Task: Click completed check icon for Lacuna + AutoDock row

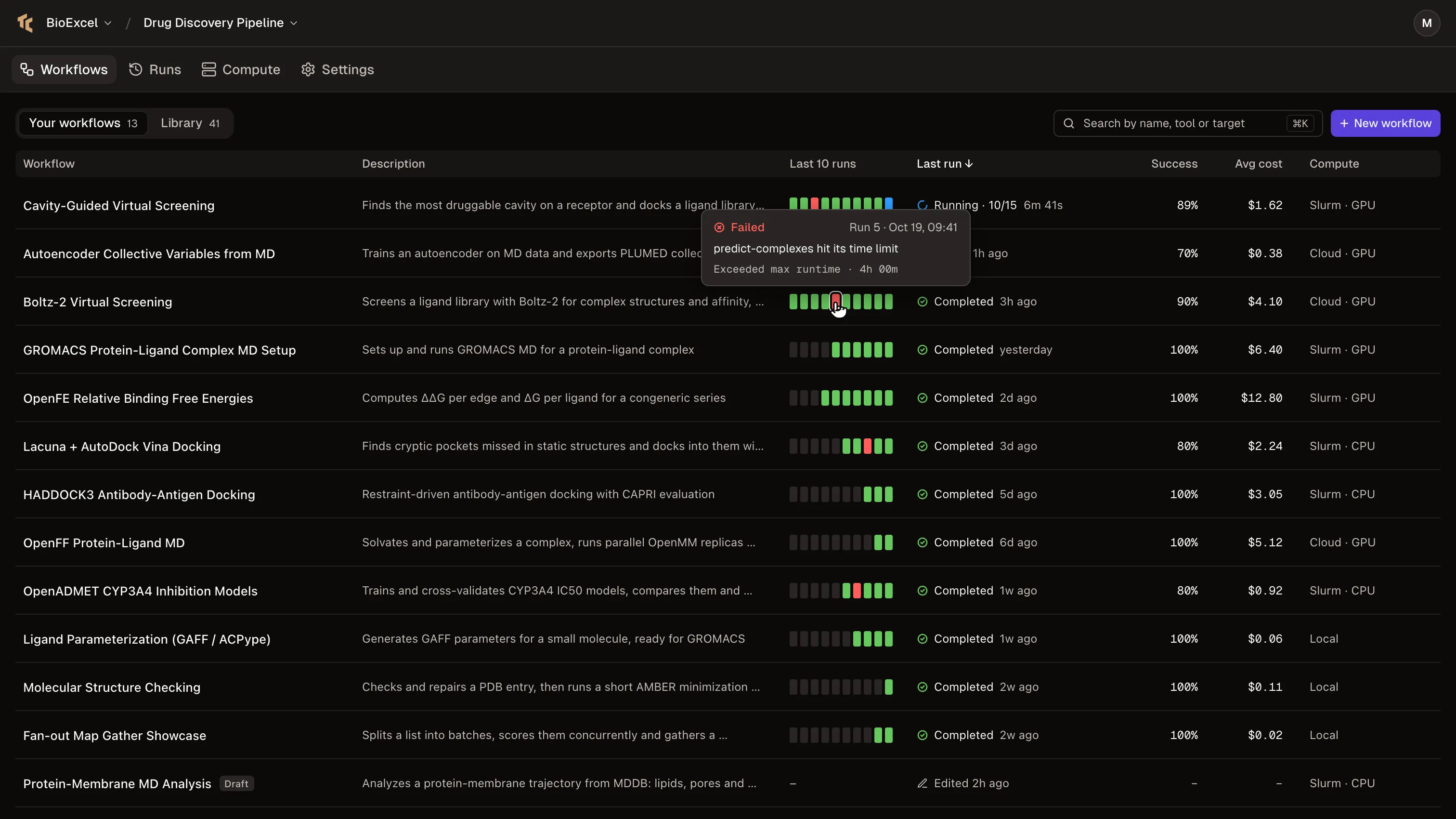Action: click(x=923, y=446)
